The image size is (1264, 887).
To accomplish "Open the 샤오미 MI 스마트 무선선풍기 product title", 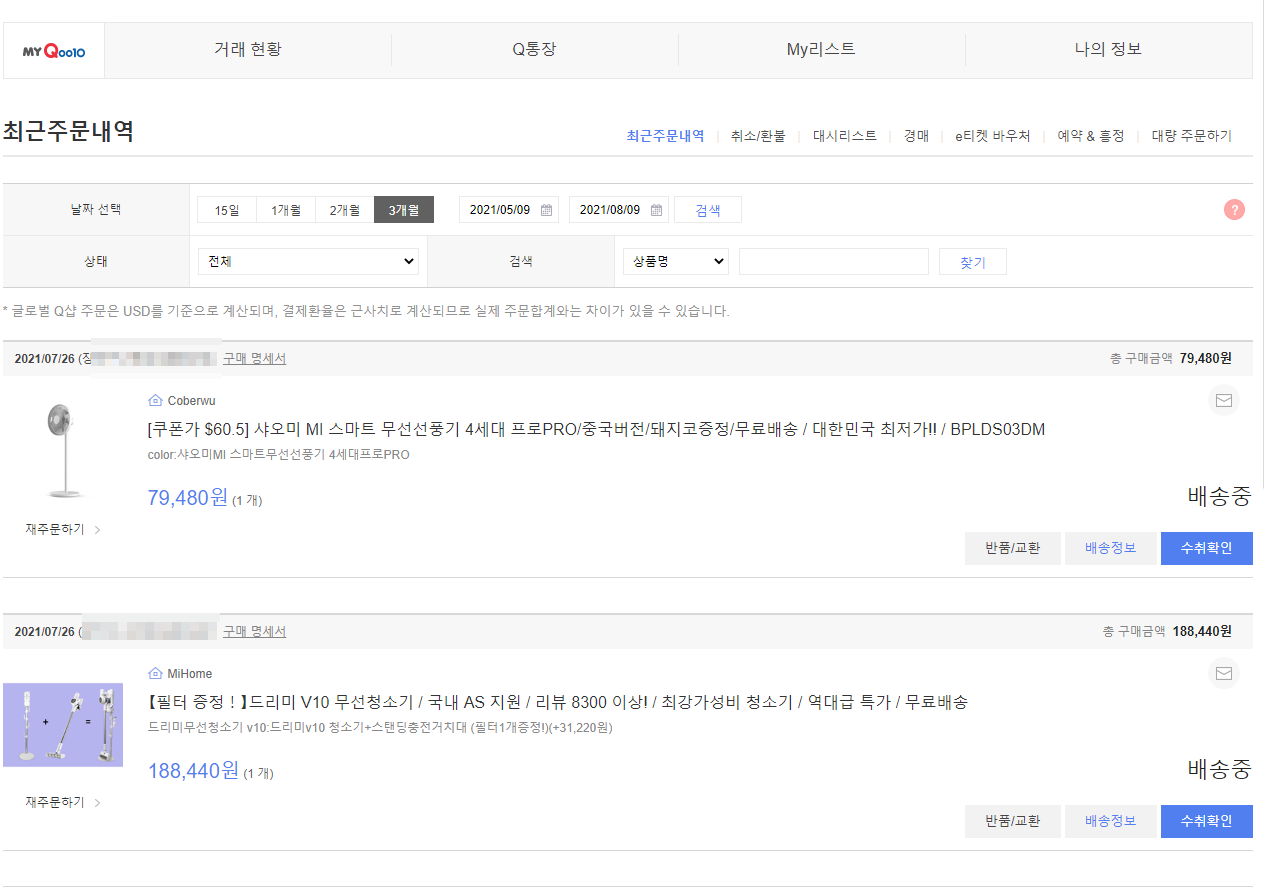I will point(596,429).
